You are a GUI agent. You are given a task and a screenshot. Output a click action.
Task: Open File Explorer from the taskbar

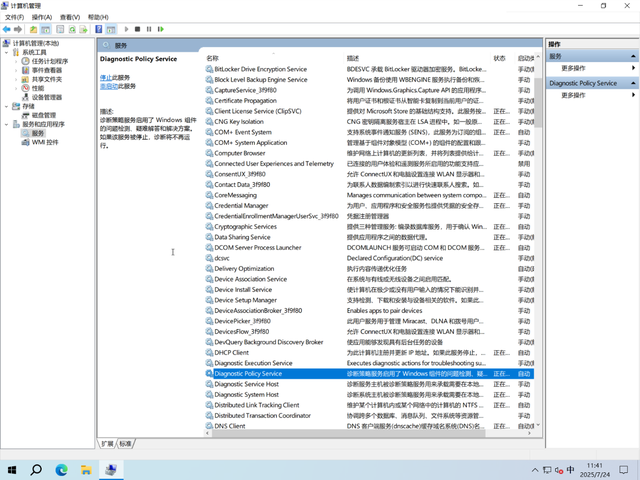(86, 470)
